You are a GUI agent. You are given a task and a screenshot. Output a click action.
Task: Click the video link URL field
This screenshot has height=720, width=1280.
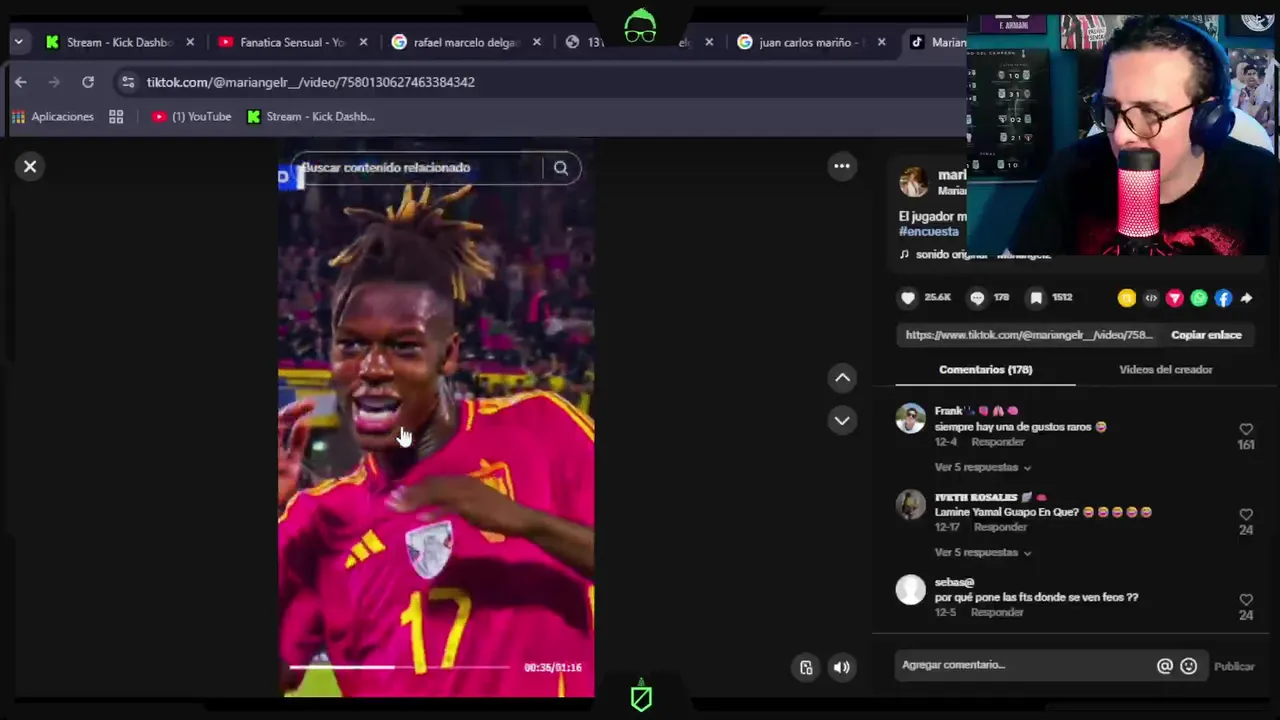[1030, 335]
